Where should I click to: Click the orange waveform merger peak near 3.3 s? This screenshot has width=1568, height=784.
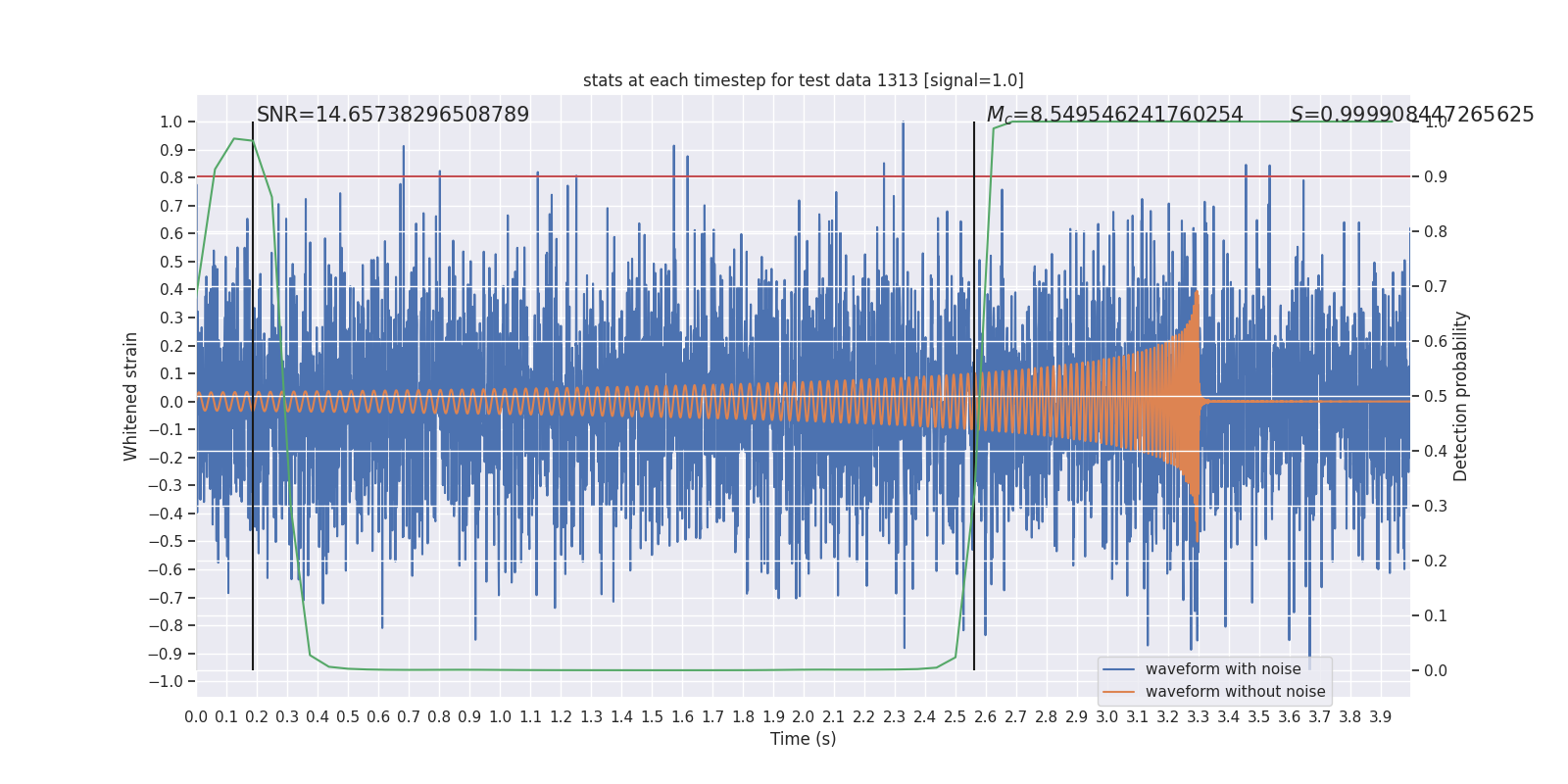click(1197, 294)
